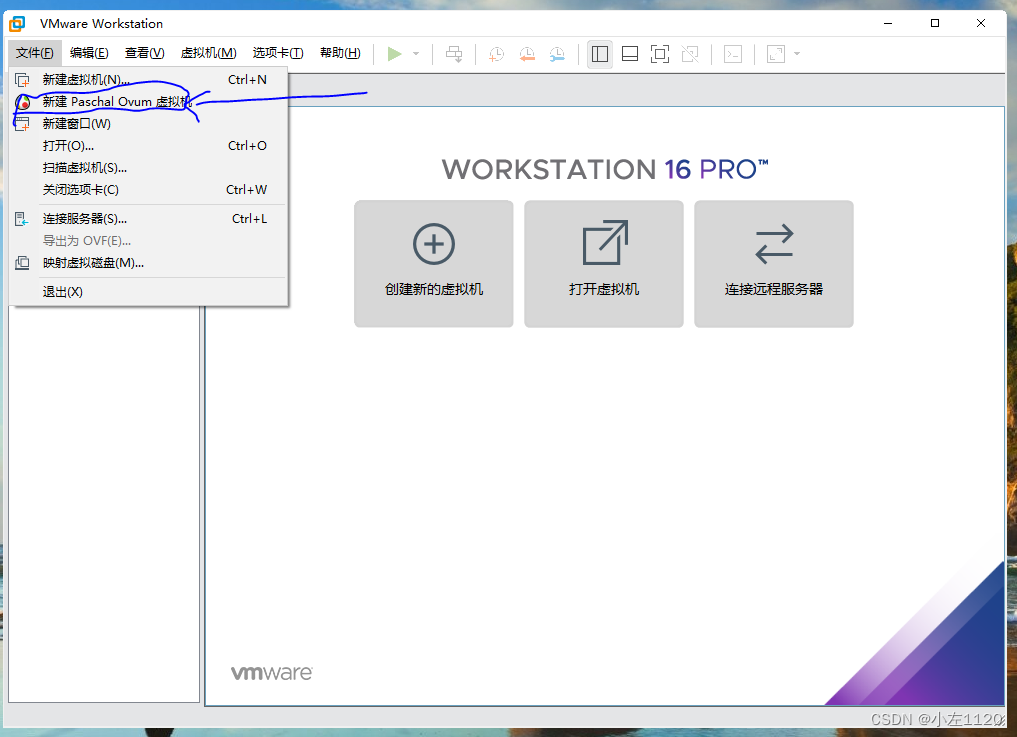
Task: Select 新建虚拟机(N)... menu entry
Action: 149,80
